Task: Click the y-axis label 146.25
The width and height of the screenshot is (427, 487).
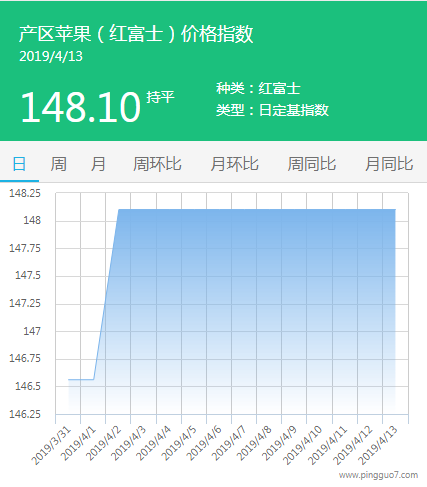Action: click(25, 414)
